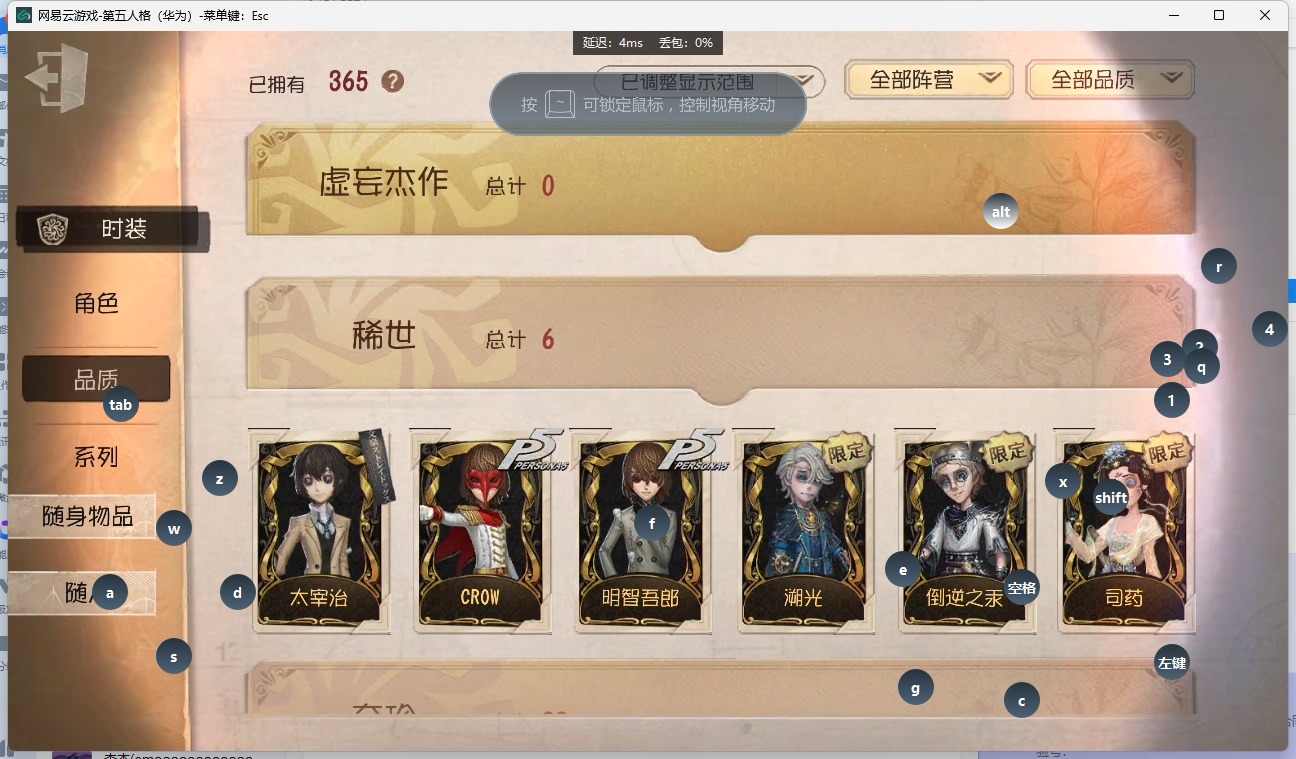Image resolution: width=1296 pixels, height=759 pixels.
Task: Choose the 司药 limited costume card
Action: pos(1127,531)
